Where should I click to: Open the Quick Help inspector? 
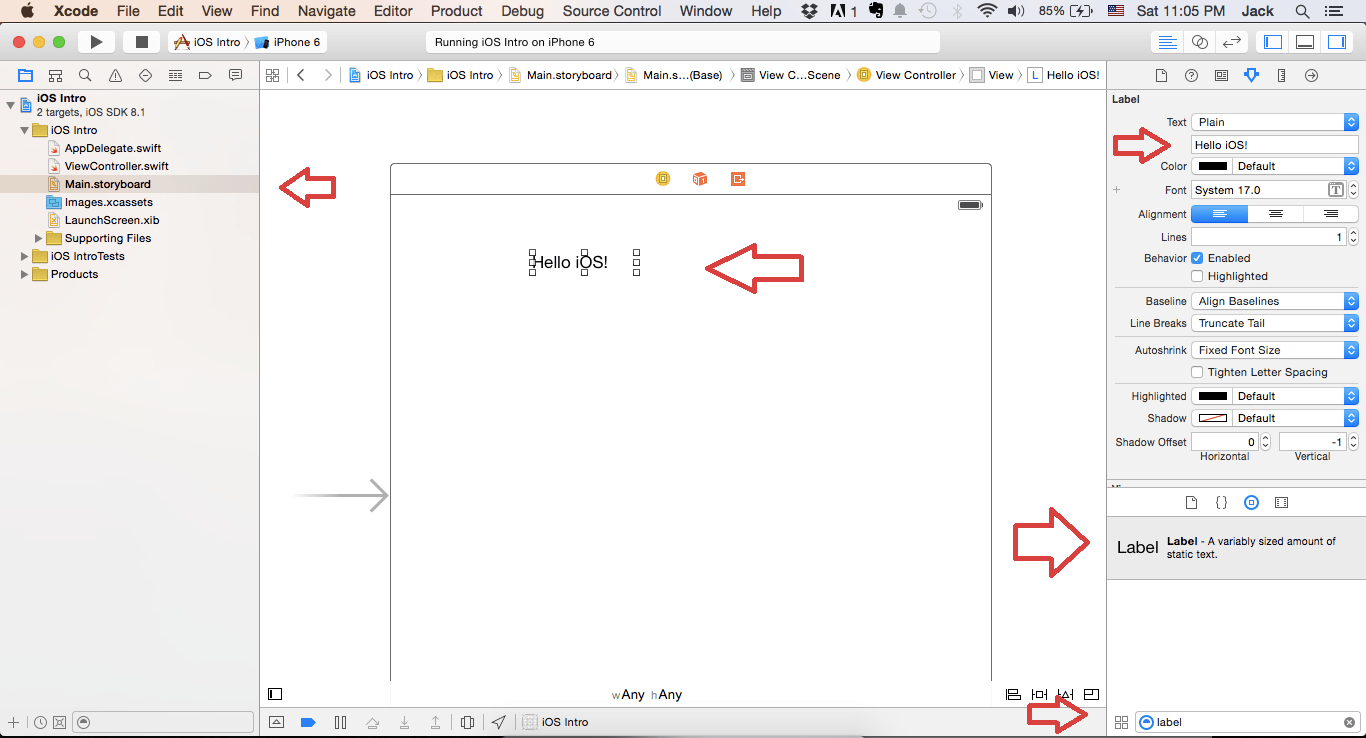tap(1191, 75)
